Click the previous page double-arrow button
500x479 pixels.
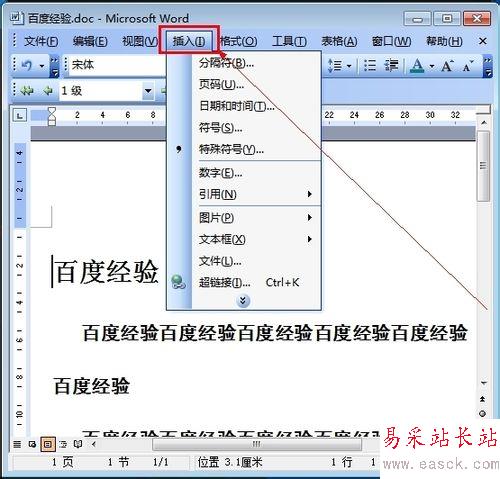click(x=483, y=399)
